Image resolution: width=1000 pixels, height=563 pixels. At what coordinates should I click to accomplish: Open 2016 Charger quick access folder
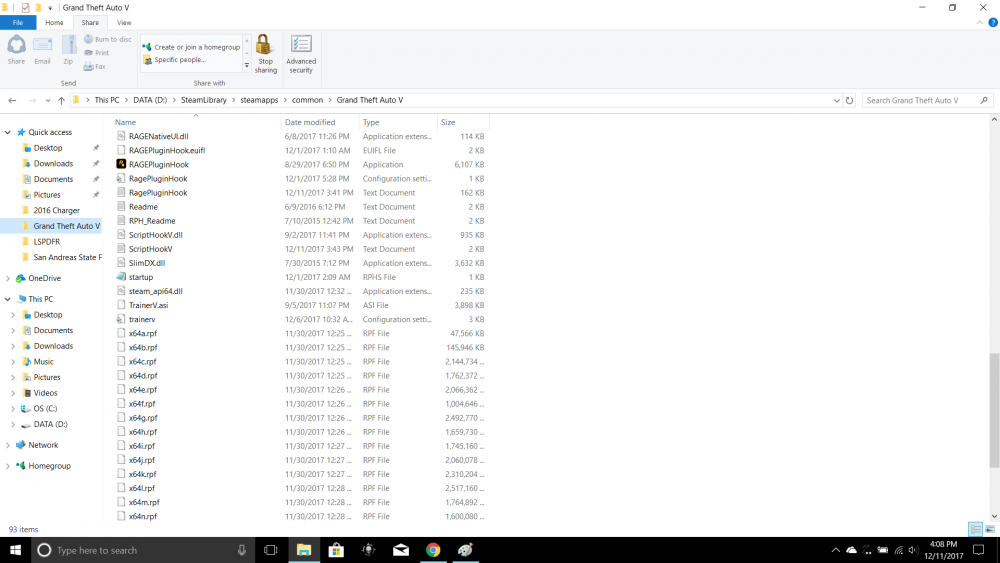pos(56,210)
